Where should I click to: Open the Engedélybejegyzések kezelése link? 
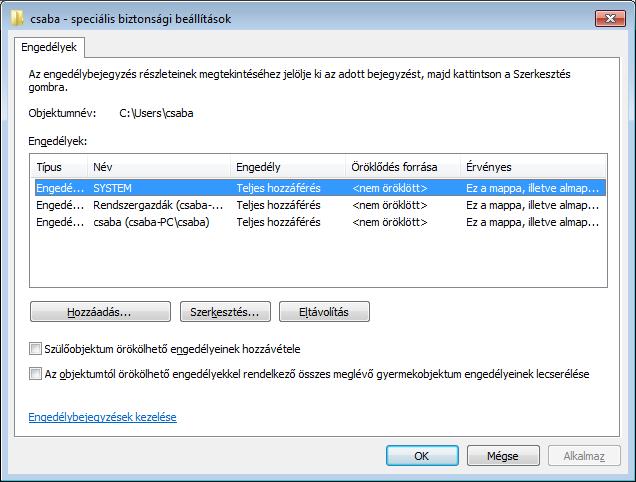pos(103,417)
